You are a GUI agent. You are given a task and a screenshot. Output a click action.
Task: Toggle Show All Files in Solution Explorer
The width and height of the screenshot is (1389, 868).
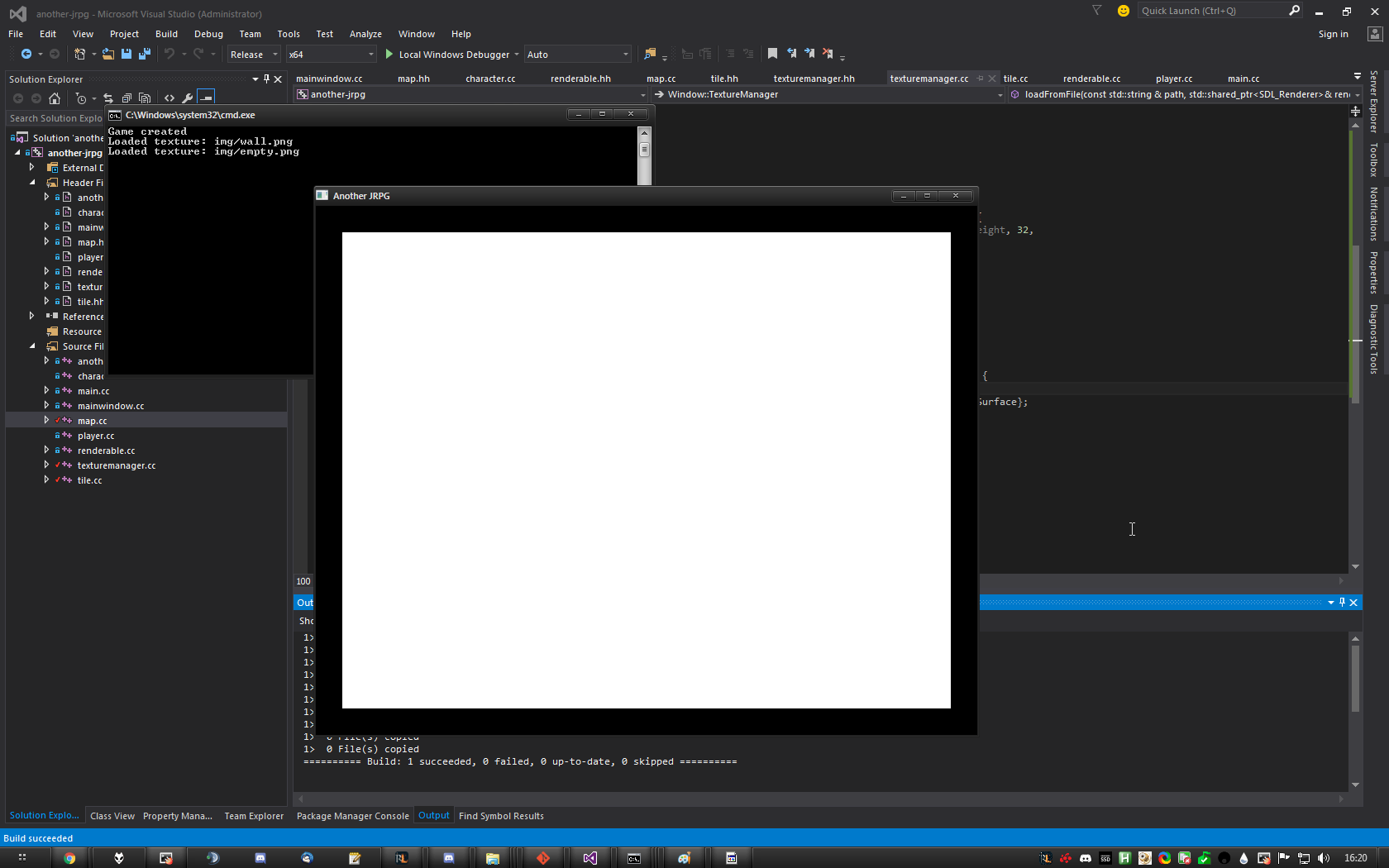coord(145,98)
